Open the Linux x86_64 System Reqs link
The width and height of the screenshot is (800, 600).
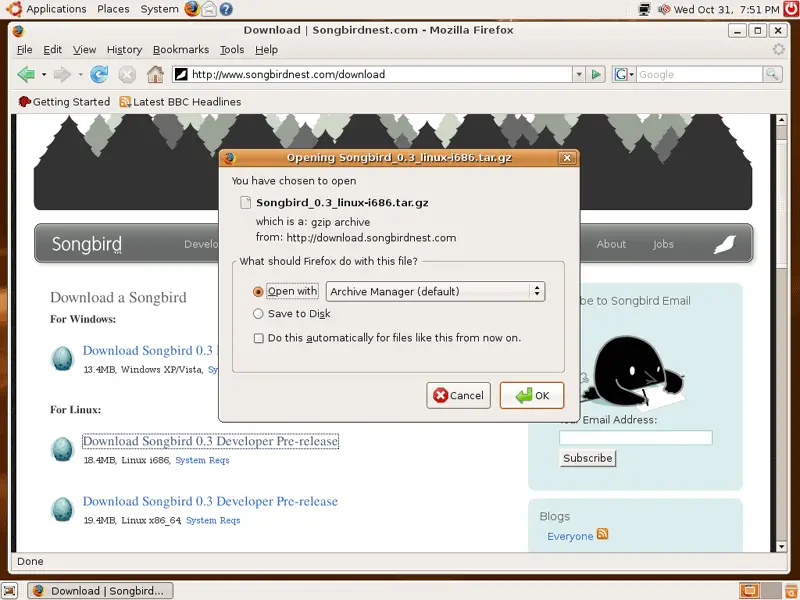(x=213, y=521)
